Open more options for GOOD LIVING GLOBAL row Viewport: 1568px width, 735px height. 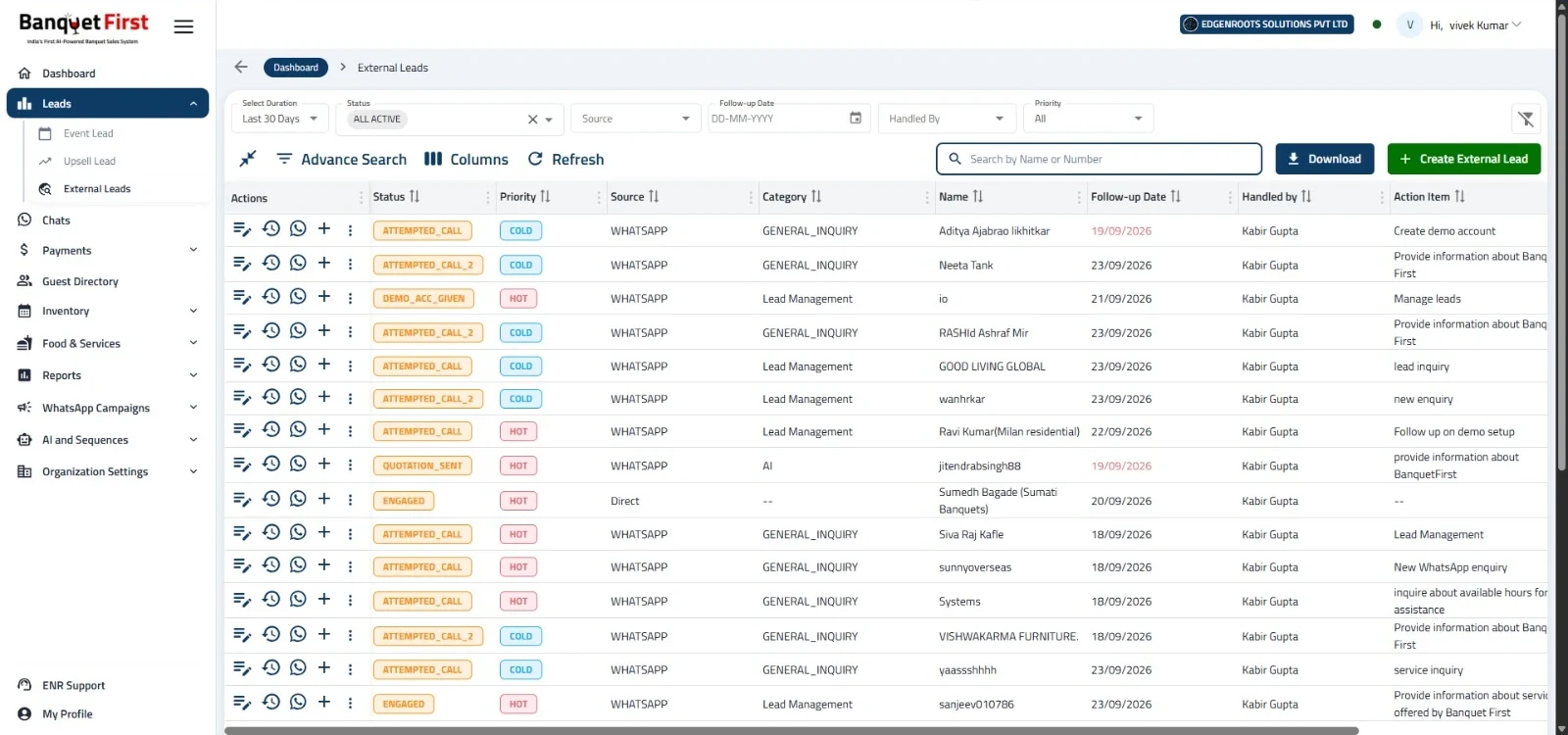pos(350,366)
